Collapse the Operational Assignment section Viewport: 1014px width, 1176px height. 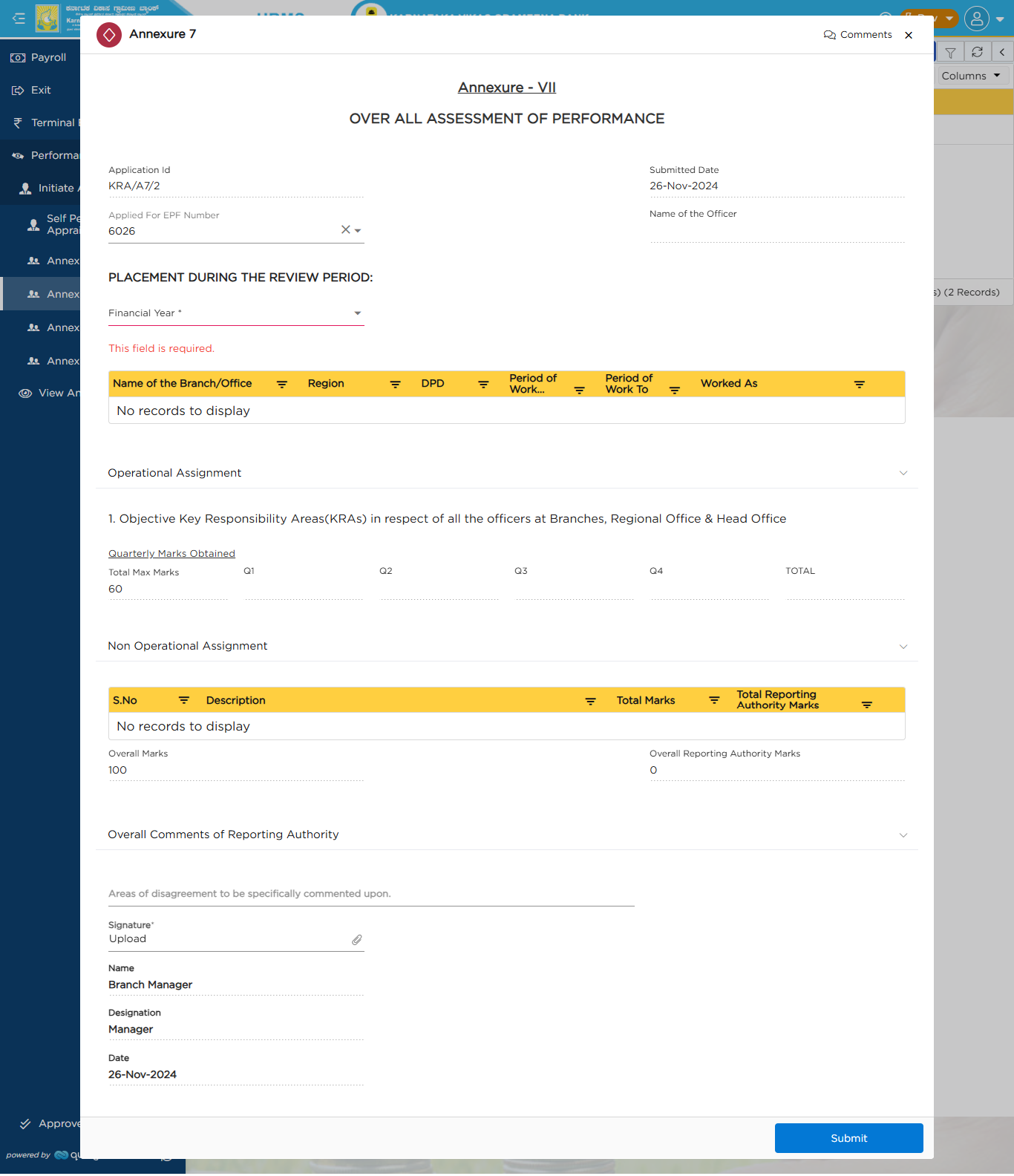click(x=903, y=473)
